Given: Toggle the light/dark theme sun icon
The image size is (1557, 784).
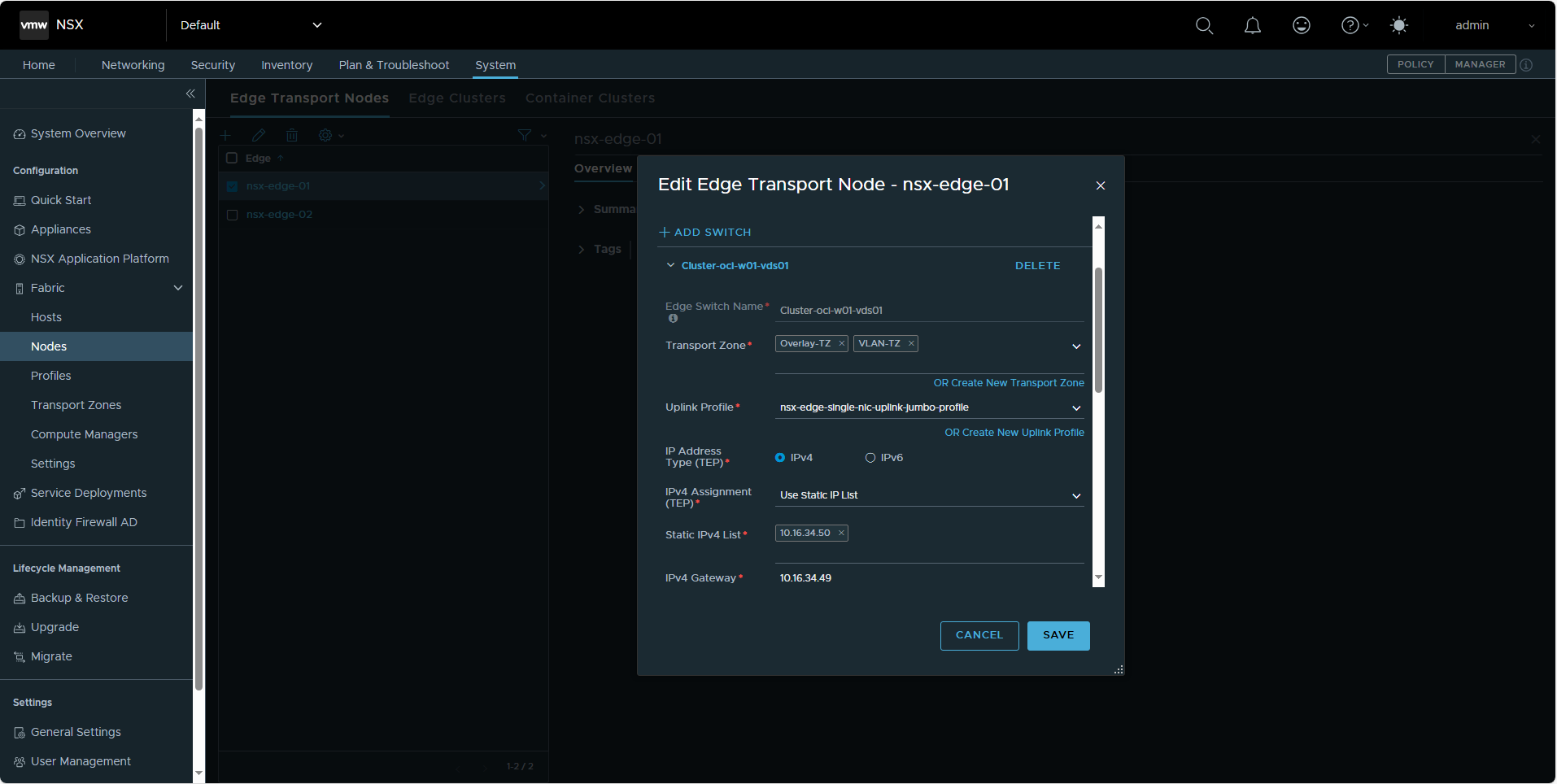Looking at the screenshot, I should coord(1399,25).
